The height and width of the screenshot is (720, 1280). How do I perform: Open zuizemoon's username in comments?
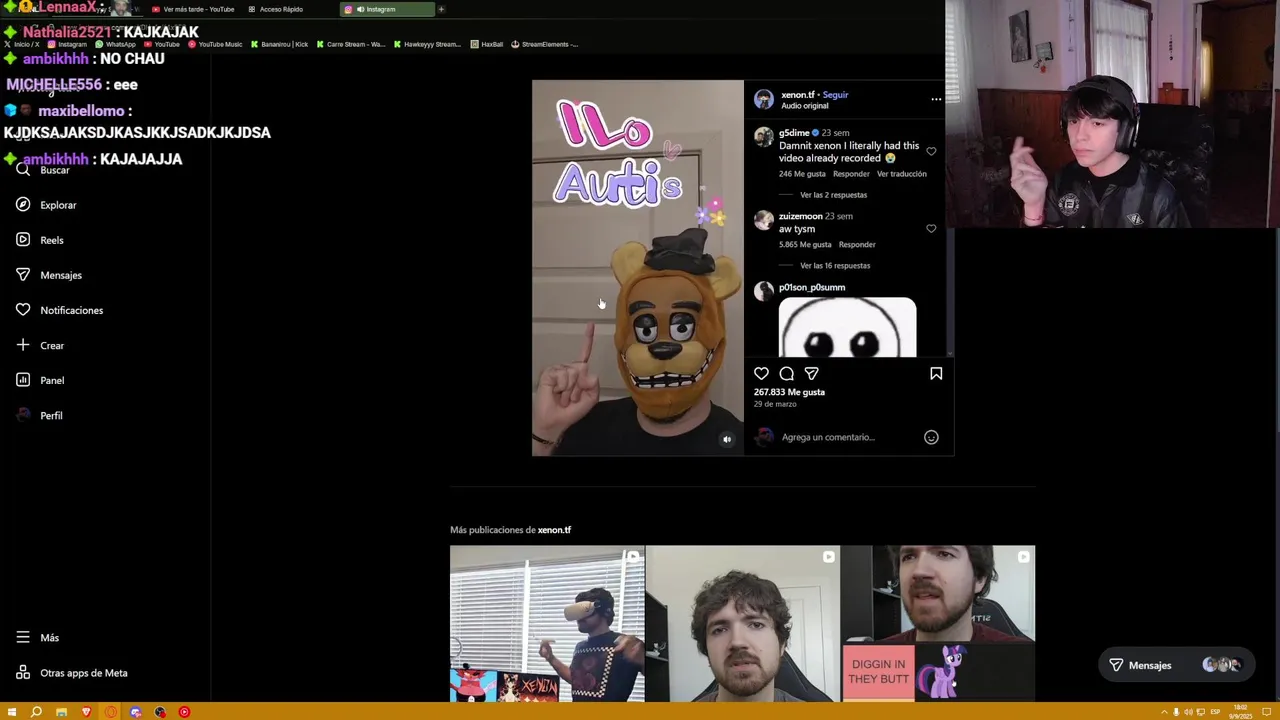800,216
